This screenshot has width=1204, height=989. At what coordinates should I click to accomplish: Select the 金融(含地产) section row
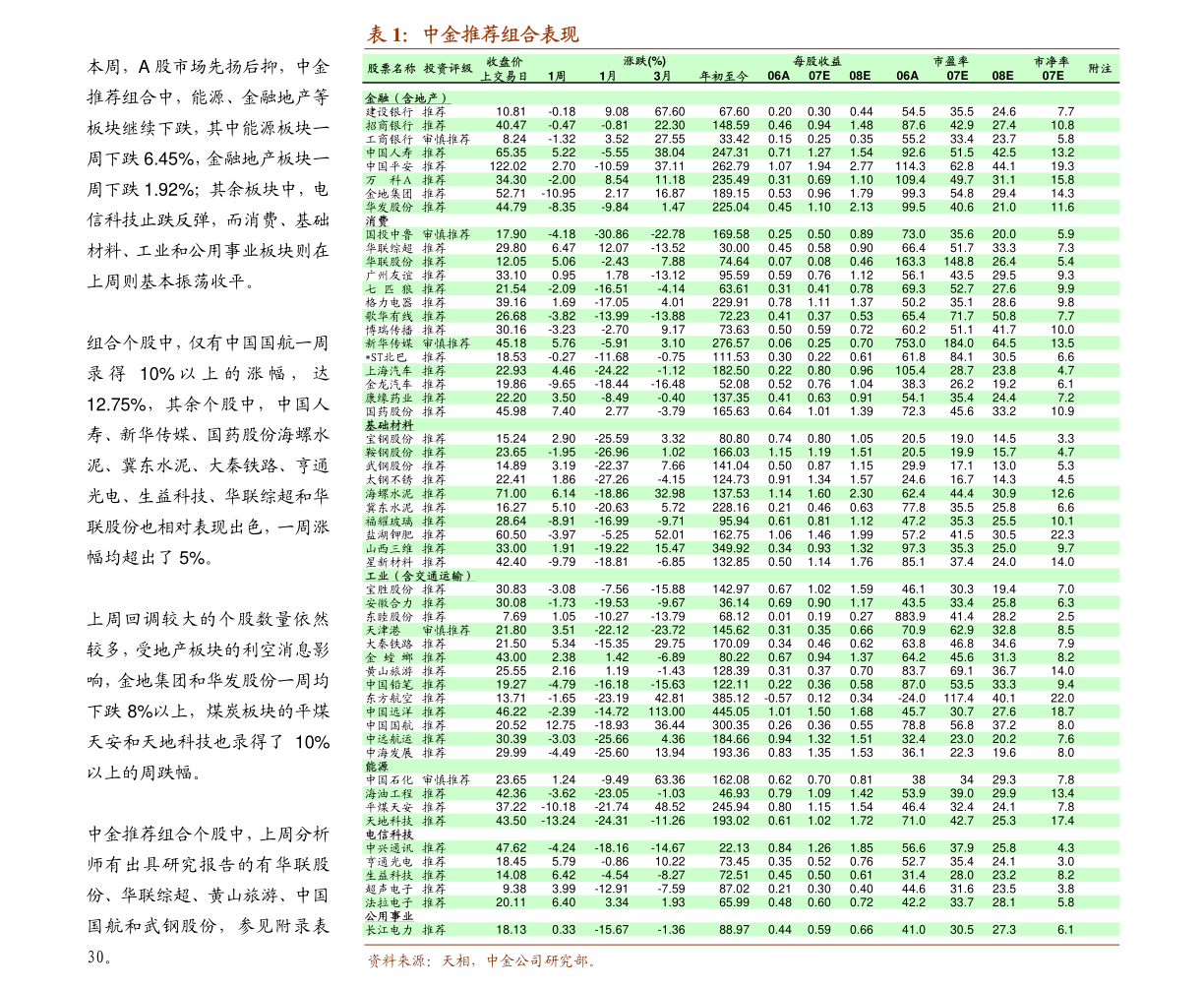(x=407, y=98)
